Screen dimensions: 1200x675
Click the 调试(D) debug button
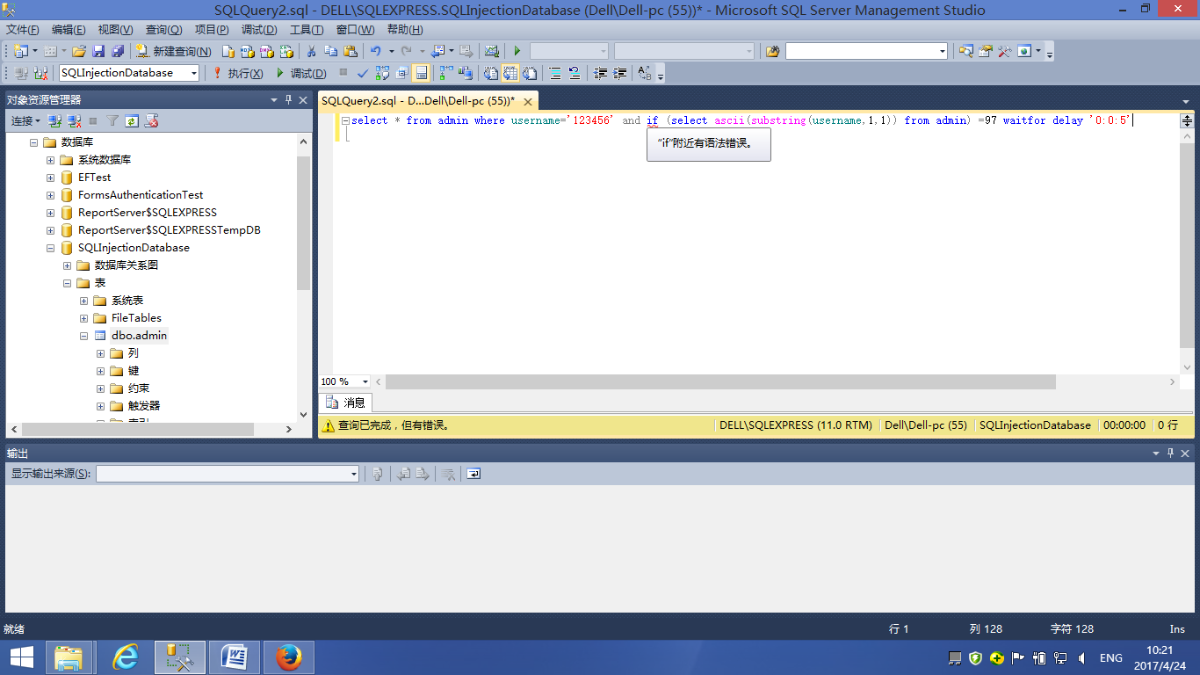[300, 73]
